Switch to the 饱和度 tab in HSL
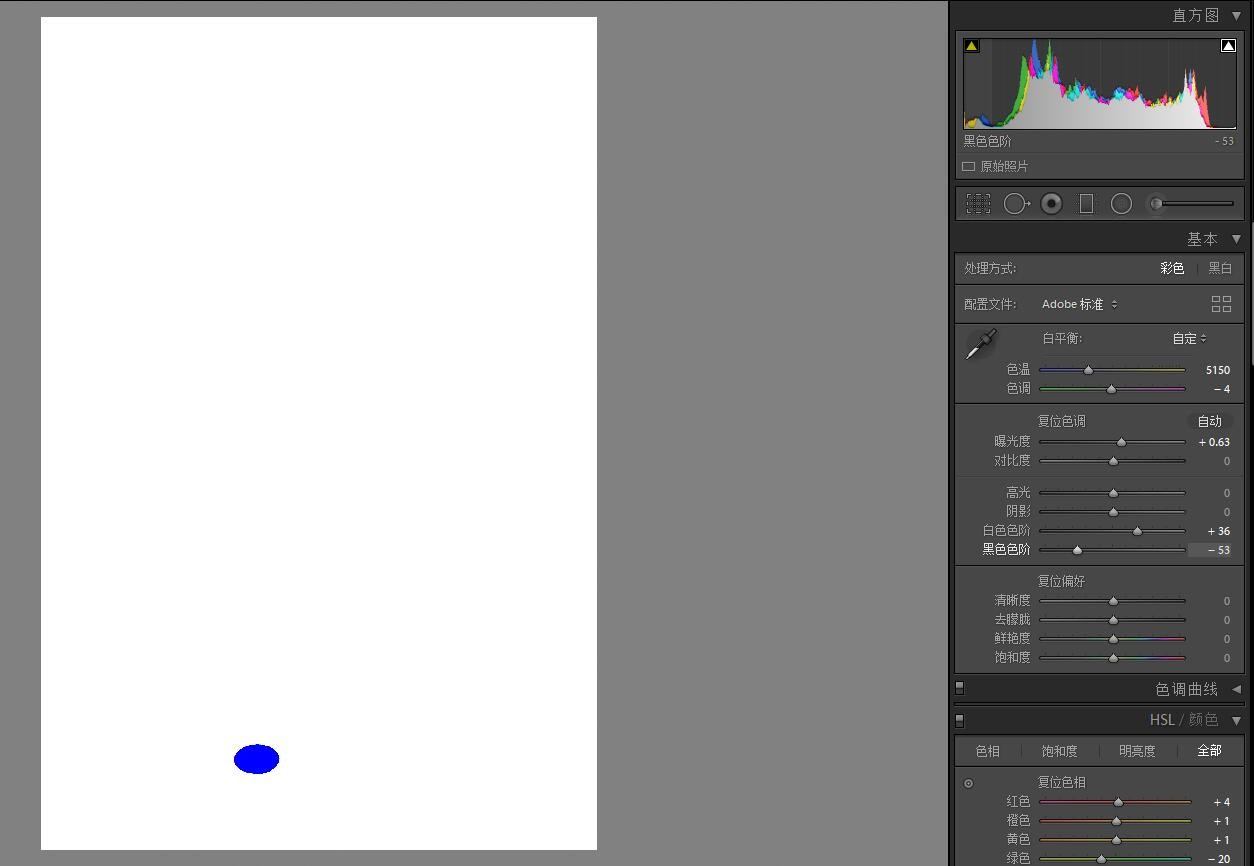The height and width of the screenshot is (866, 1254). [x=1059, y=751]
